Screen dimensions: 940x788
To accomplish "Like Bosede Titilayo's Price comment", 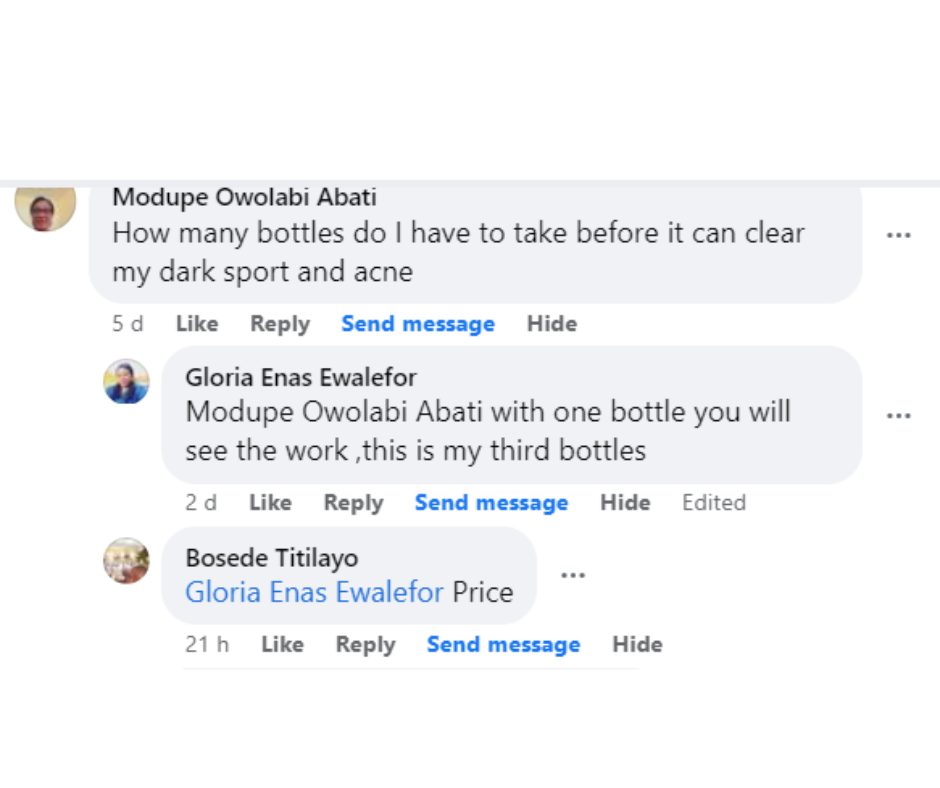I will click(282, 645).
